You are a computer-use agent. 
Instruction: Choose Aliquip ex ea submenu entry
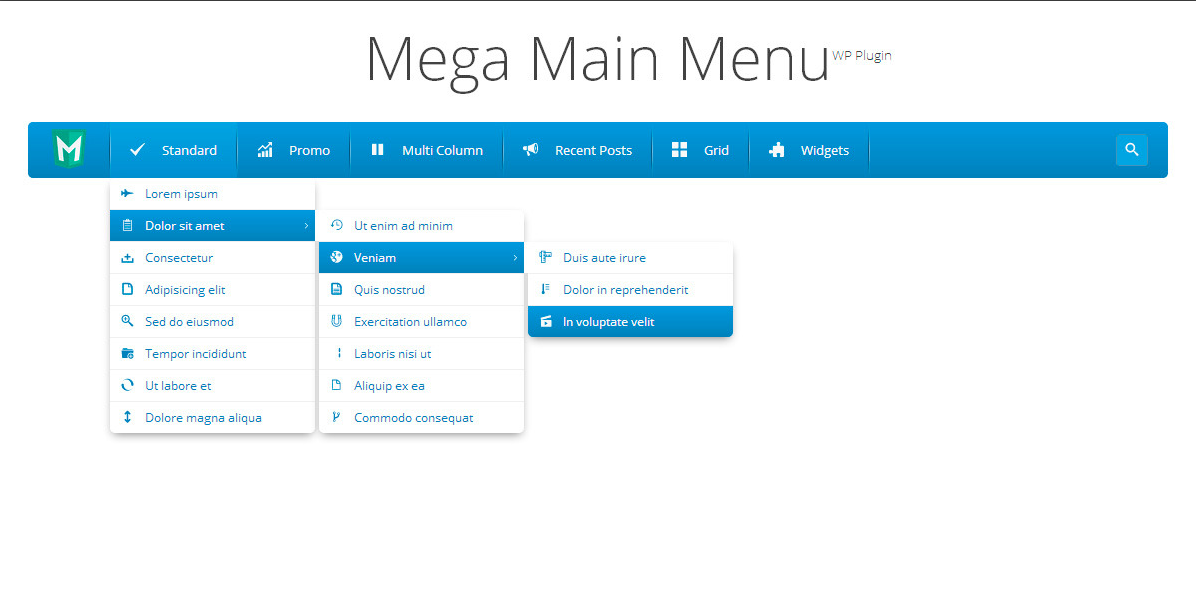pos(421,386)
